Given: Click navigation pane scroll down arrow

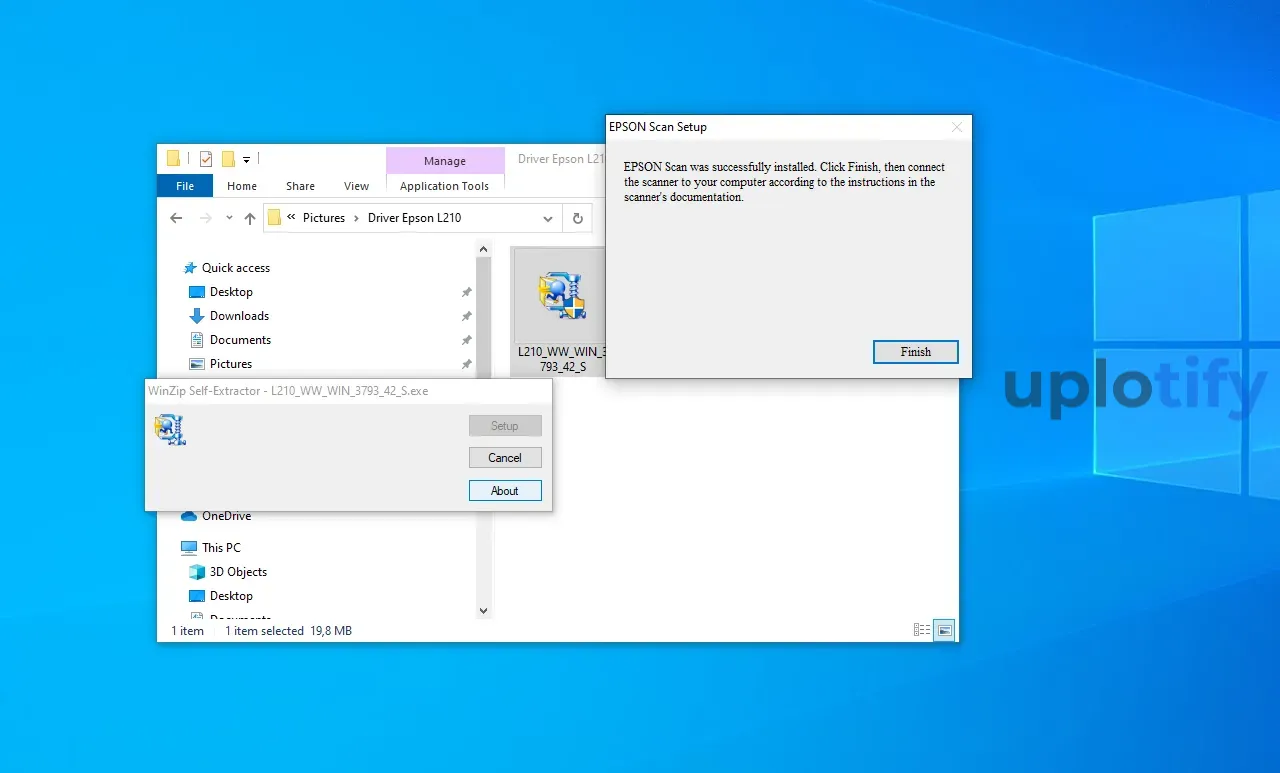Looking at the screenshot, I should click(483, 610).
